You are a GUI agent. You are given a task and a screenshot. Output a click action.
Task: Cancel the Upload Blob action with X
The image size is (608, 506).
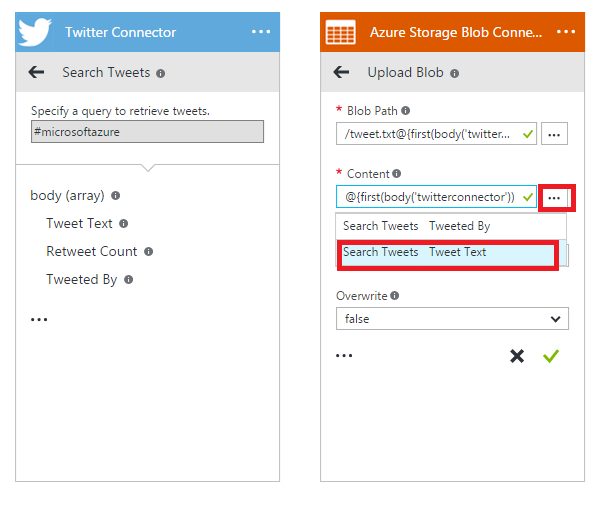click(517, 356)
